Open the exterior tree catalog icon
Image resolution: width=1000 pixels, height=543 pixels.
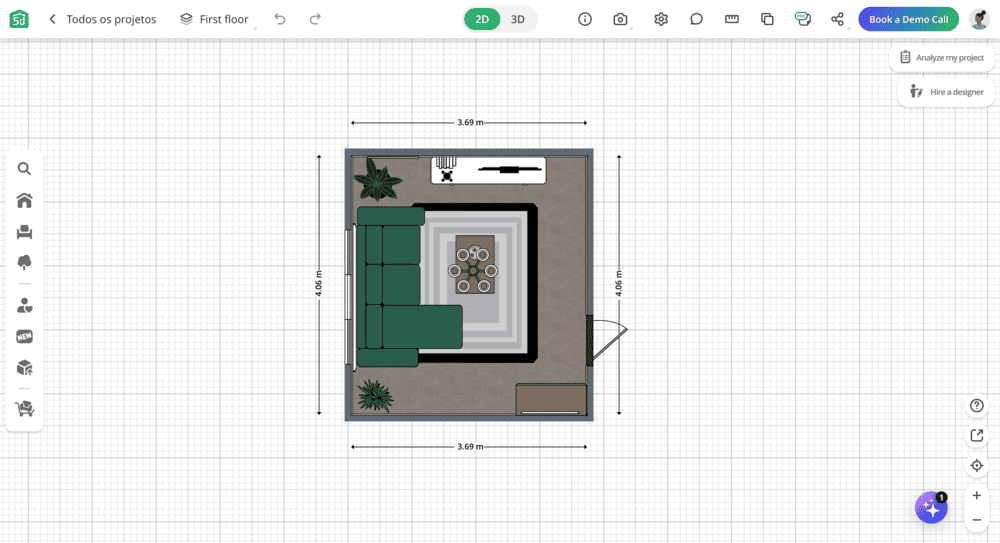point(24,262)
